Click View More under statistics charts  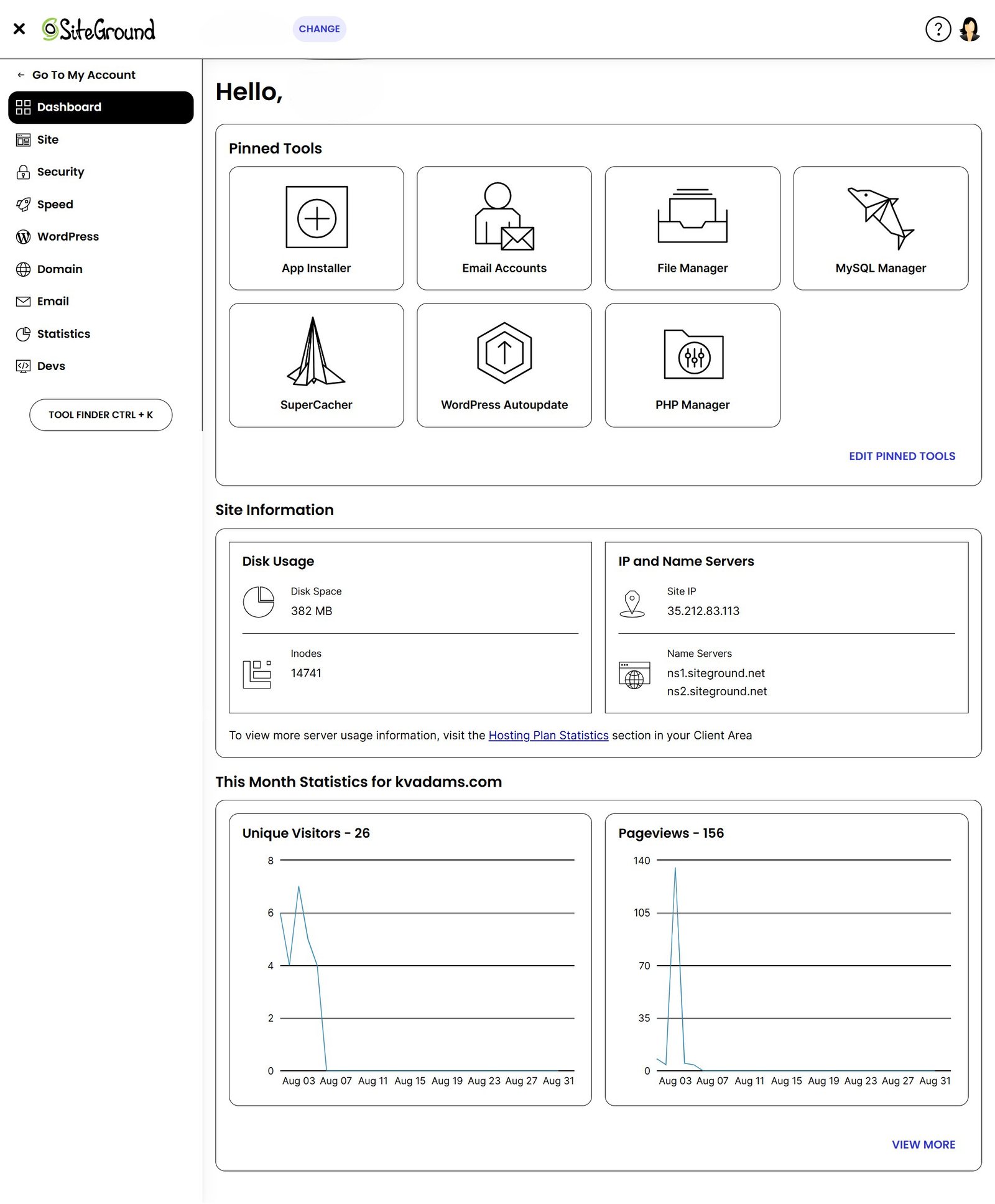[x=923, y=1145]
